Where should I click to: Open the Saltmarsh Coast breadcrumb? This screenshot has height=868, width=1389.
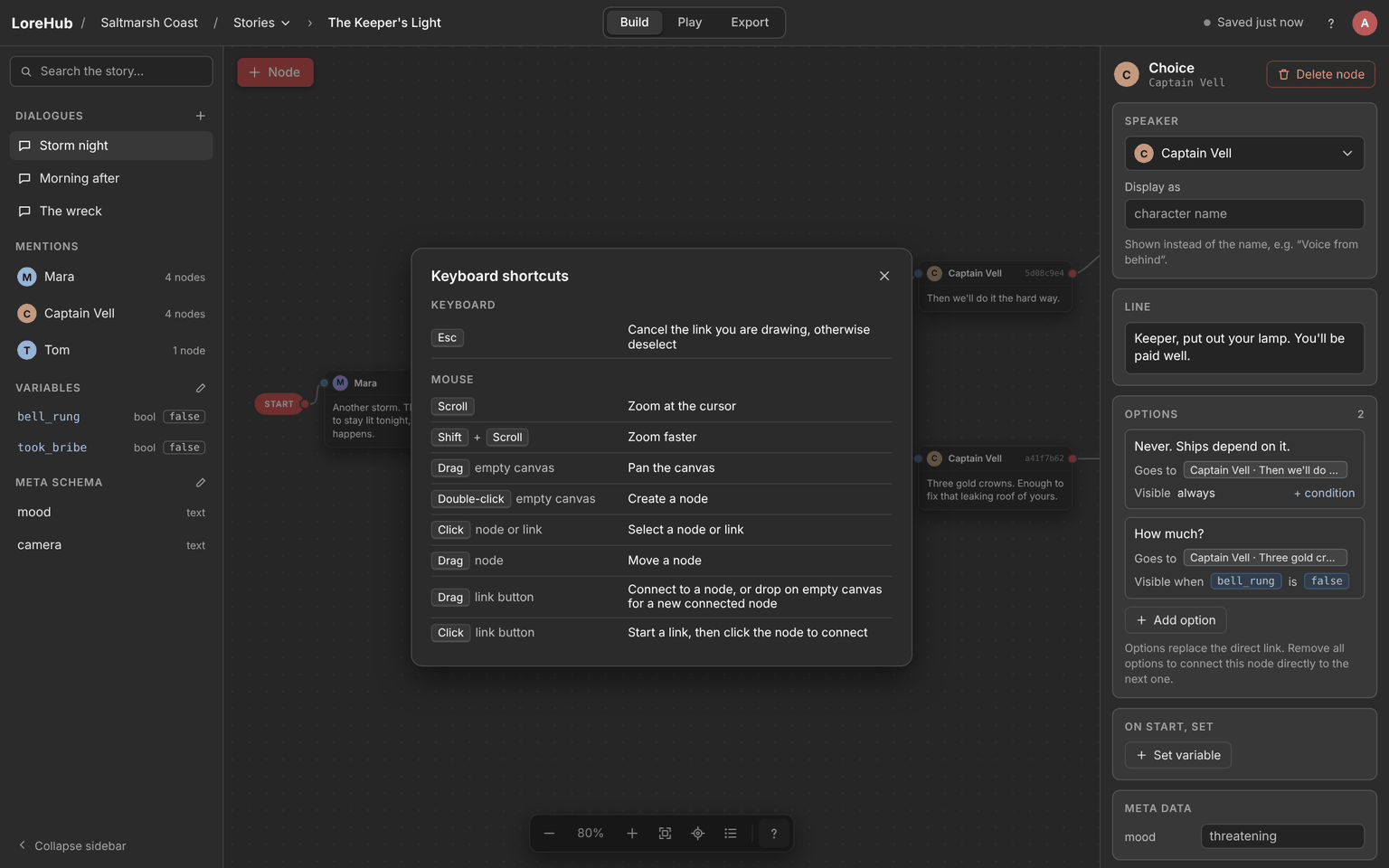pyautogui.click(x=149, y=23)
